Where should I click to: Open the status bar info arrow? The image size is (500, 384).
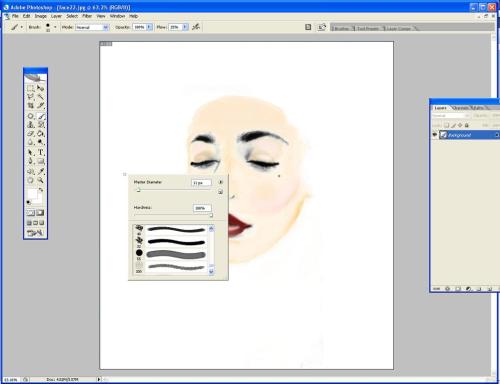[x=99, y=379]
